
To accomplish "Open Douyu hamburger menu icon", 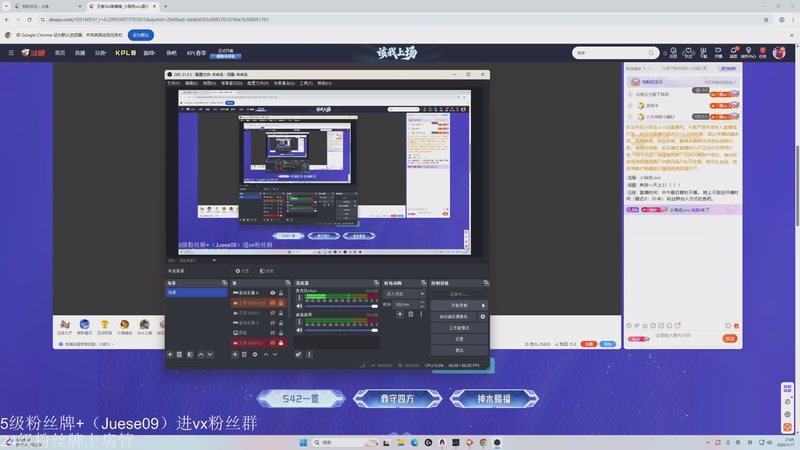I will 11,53.
